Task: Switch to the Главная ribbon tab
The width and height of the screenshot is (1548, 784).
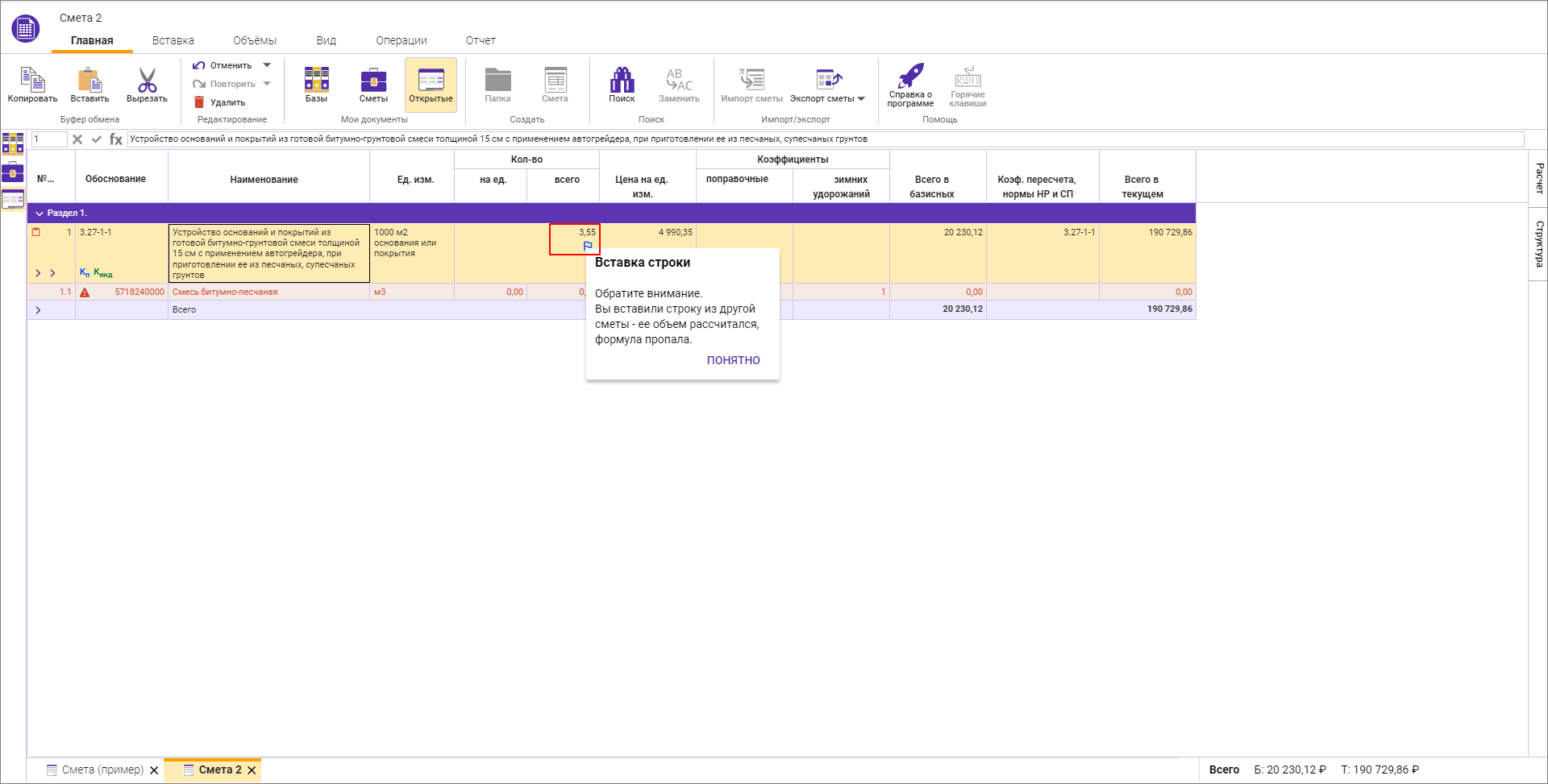Action: point(92,40)
